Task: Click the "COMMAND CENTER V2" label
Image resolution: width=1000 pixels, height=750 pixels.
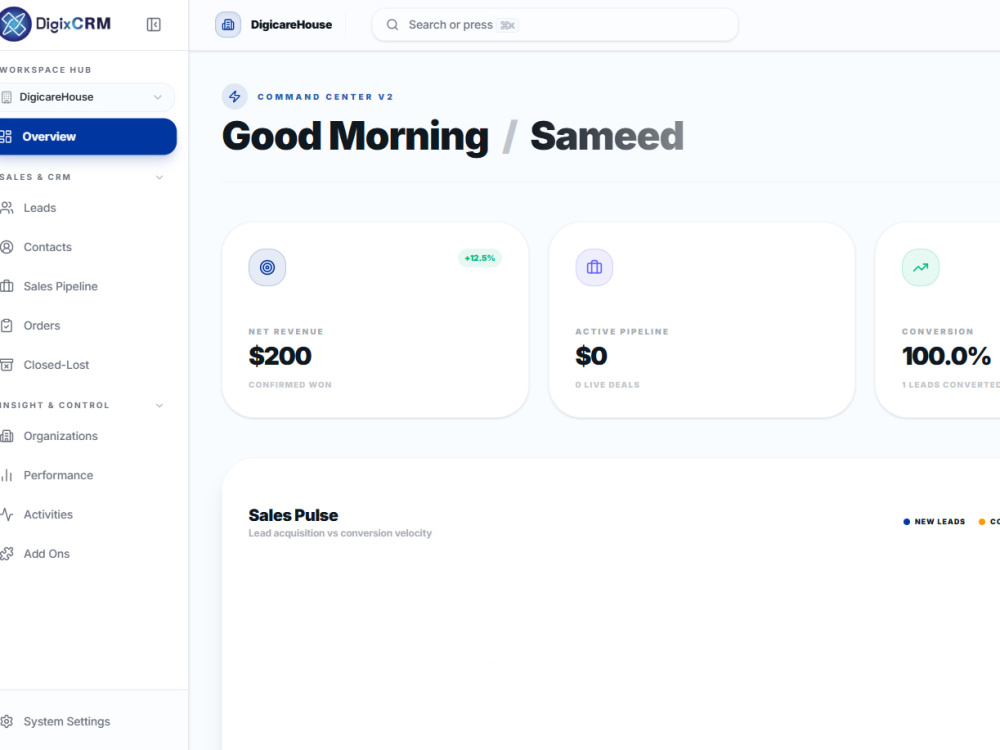Action: [x=325, y=97]
